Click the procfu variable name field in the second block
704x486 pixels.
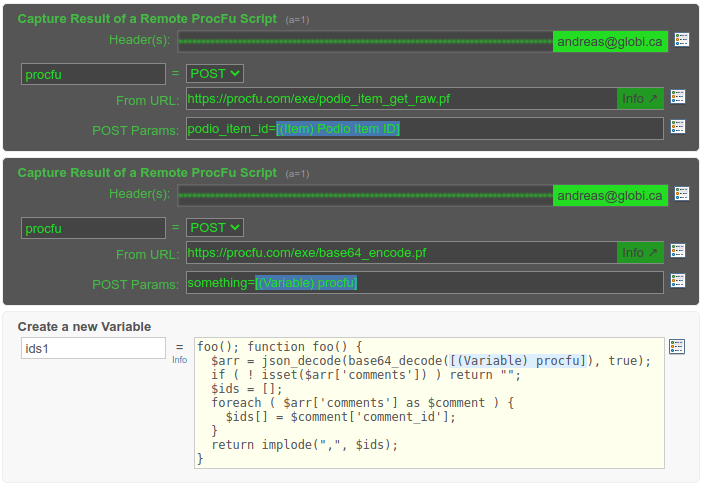(x=93, y=228)
